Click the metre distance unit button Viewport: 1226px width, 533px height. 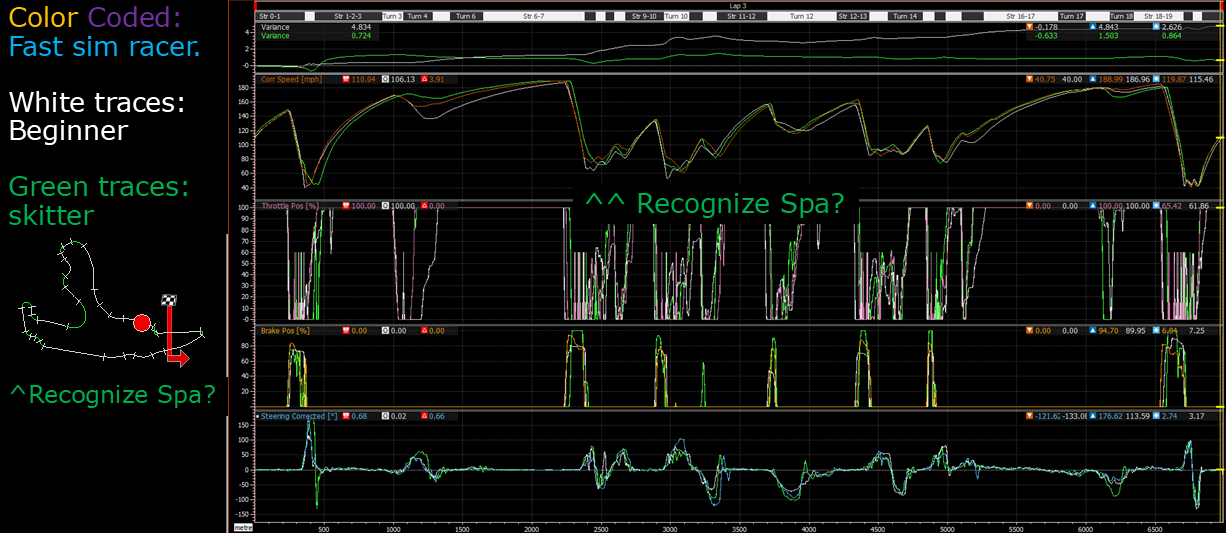pyautogui.click(x=243, y=526)
